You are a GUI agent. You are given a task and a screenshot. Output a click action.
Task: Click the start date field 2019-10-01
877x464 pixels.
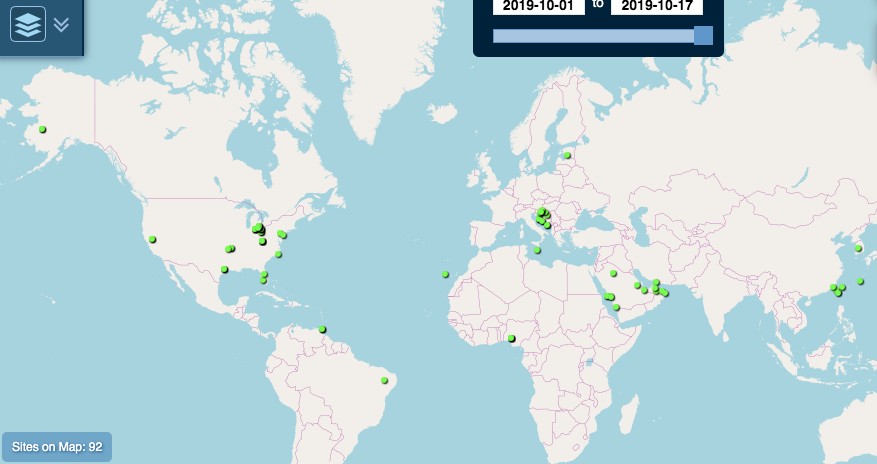(x=538, y=5)
